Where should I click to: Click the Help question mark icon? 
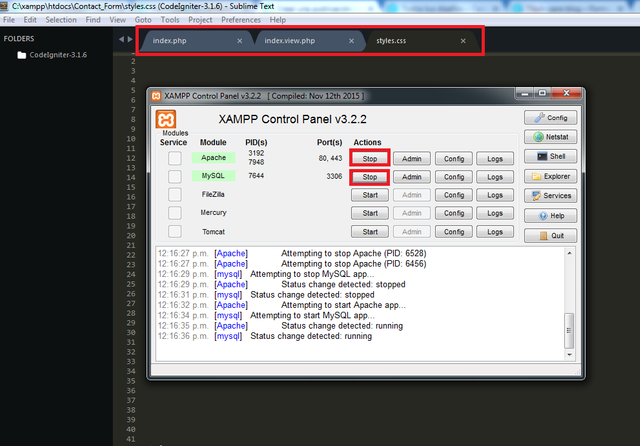coord(550,215)
